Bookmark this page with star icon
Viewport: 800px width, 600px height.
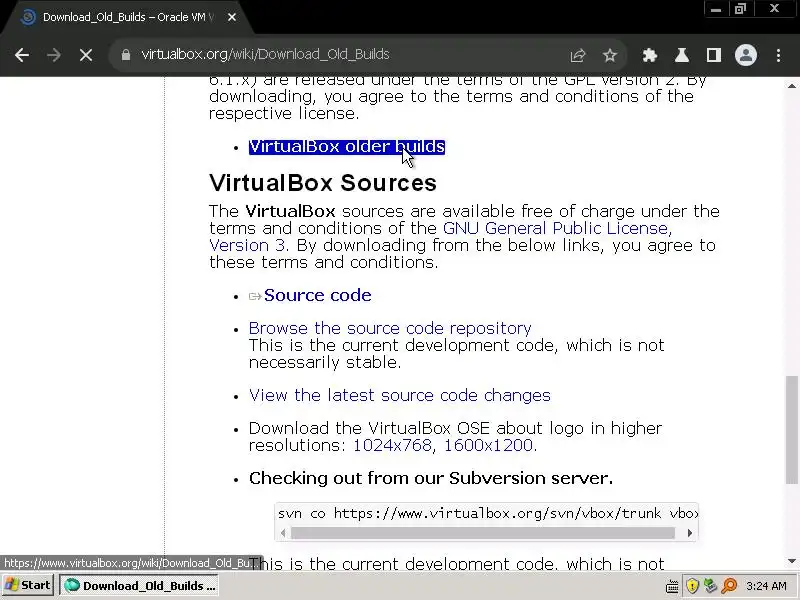click(610, 55)
